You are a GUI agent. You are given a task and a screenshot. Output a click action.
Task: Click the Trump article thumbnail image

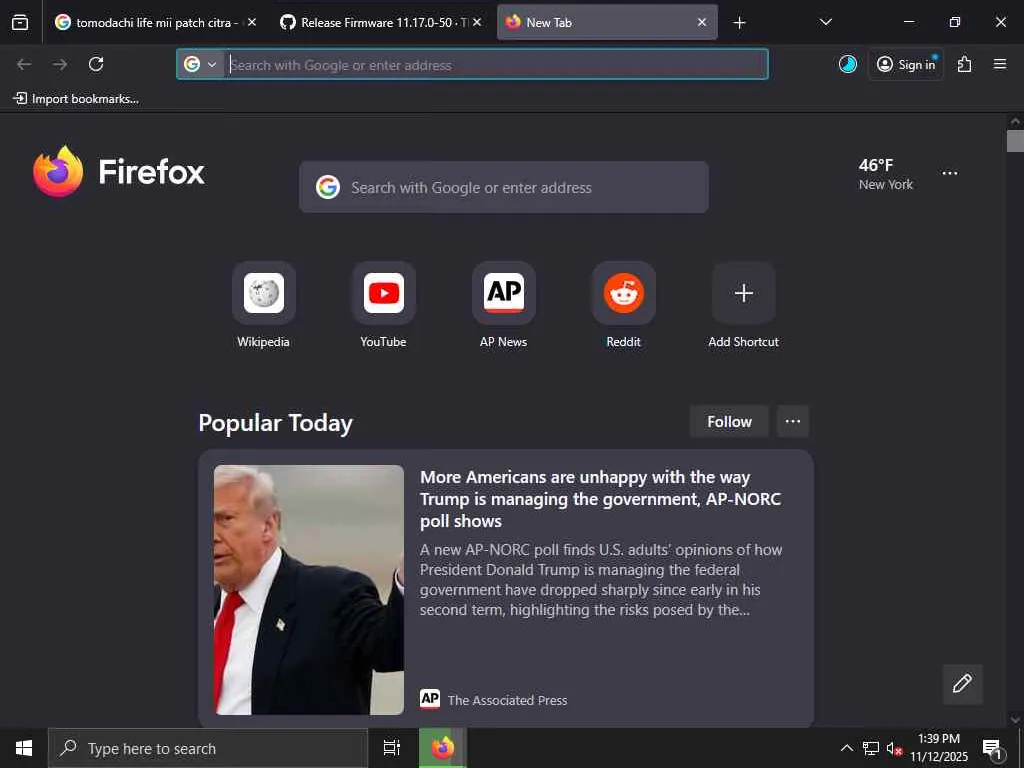[x=309, y=590]
